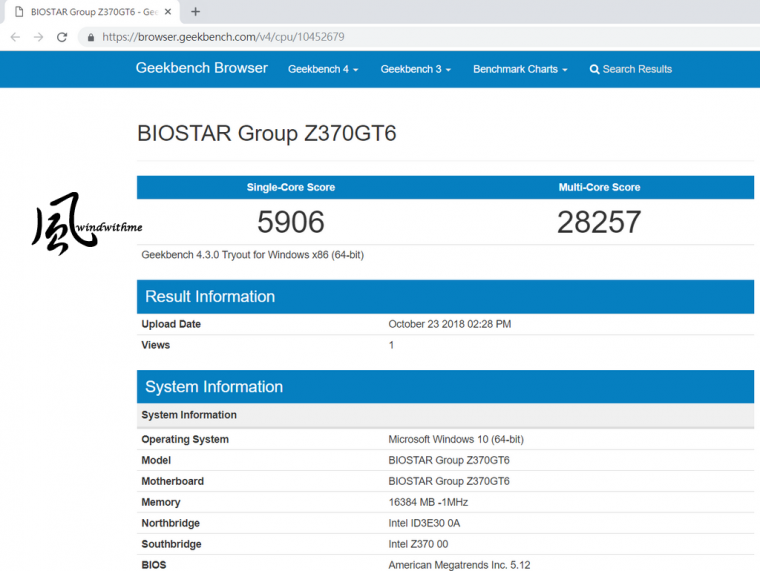Click the blue System Information section heading
Viewport: 760px width, 571px height.
(x=214, y=387)
